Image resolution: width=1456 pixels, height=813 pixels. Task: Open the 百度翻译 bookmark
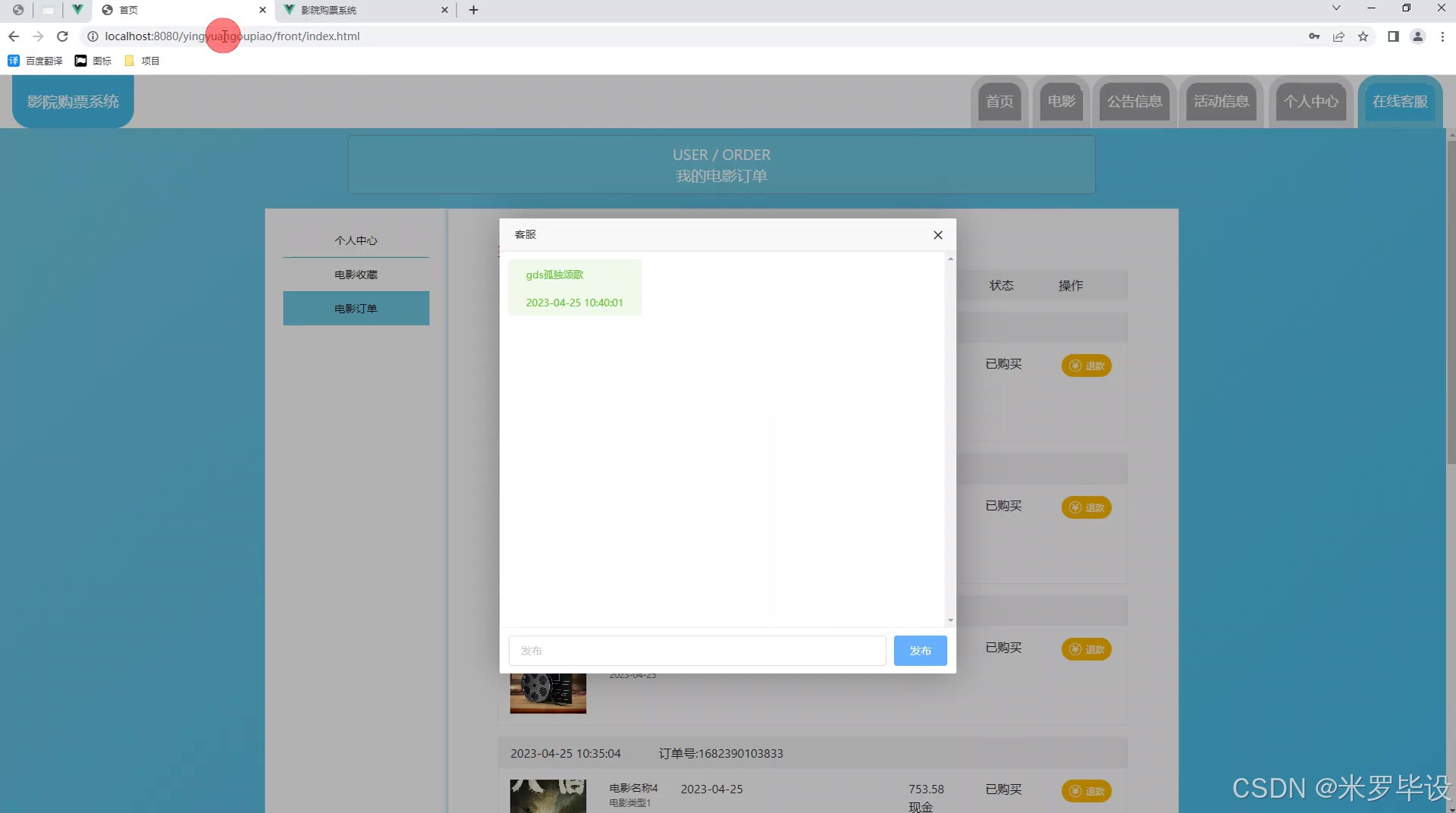click(35, 61)
